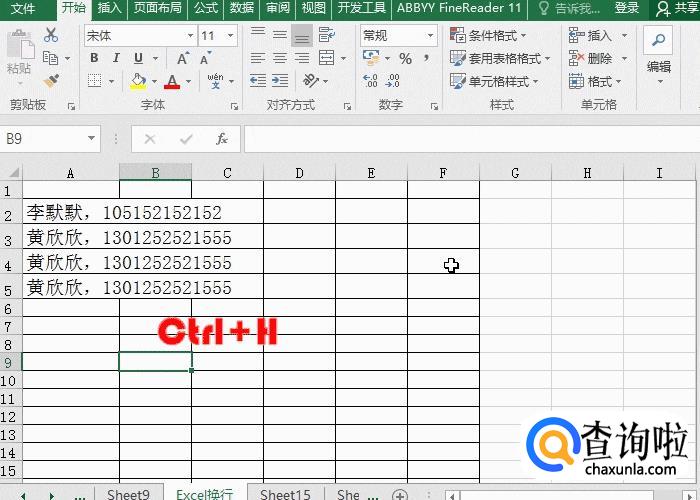This screenshot has height=500, width=700.
Task: Expand the underline style arrow
Action: [156, 58]
